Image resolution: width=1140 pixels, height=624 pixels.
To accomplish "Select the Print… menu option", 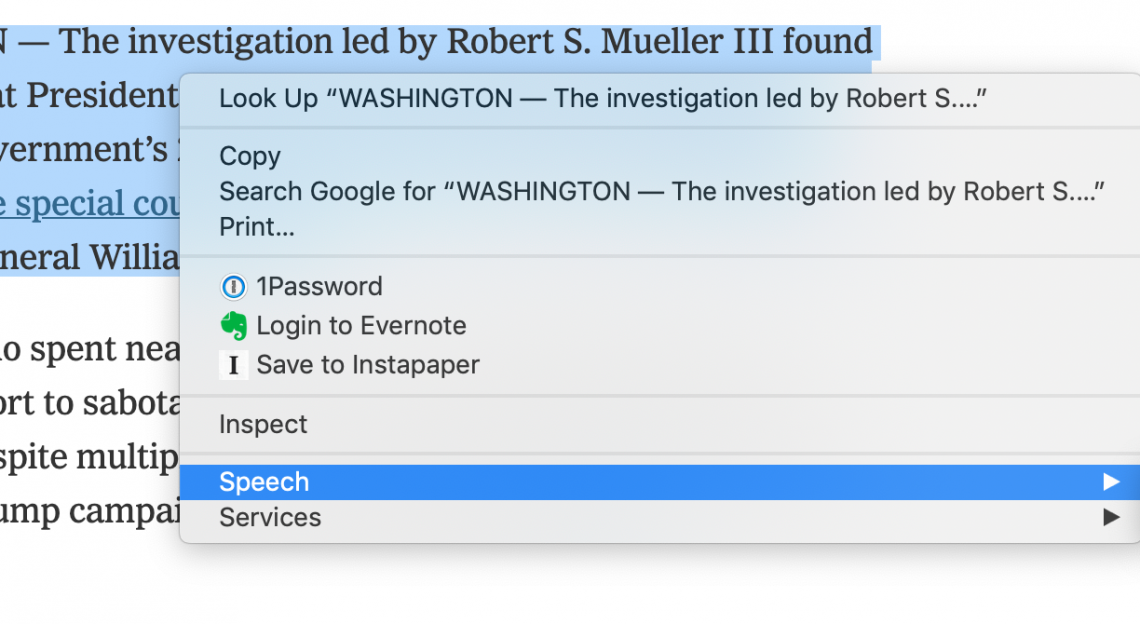I will coord(257,226).
